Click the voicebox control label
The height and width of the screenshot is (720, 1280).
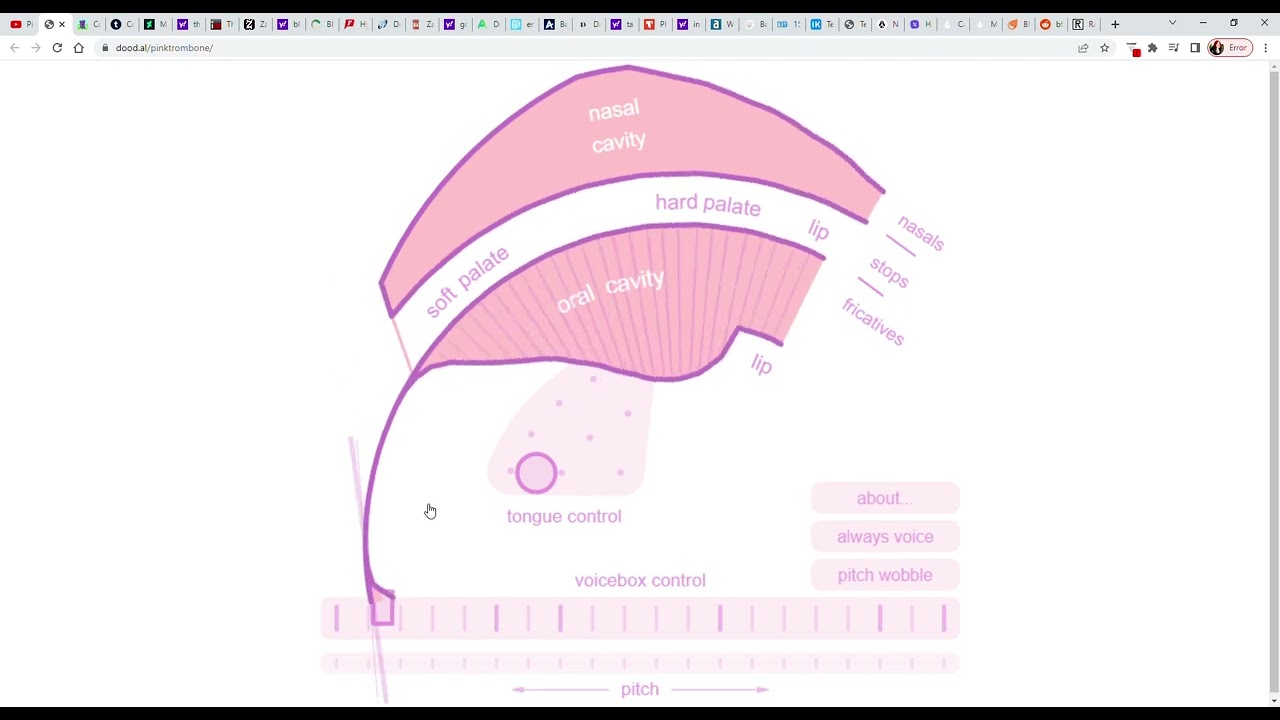[640, 580]
